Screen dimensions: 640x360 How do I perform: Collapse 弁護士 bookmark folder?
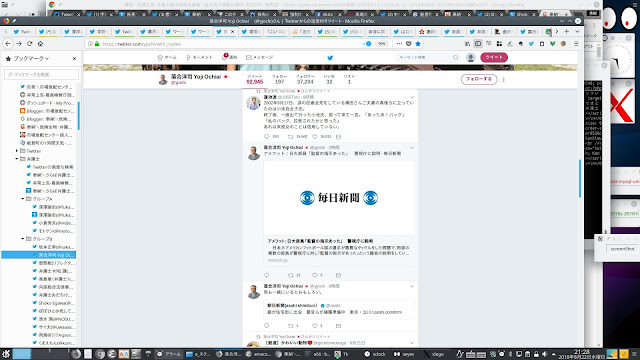pyautogui.click(x=16, y=159)
